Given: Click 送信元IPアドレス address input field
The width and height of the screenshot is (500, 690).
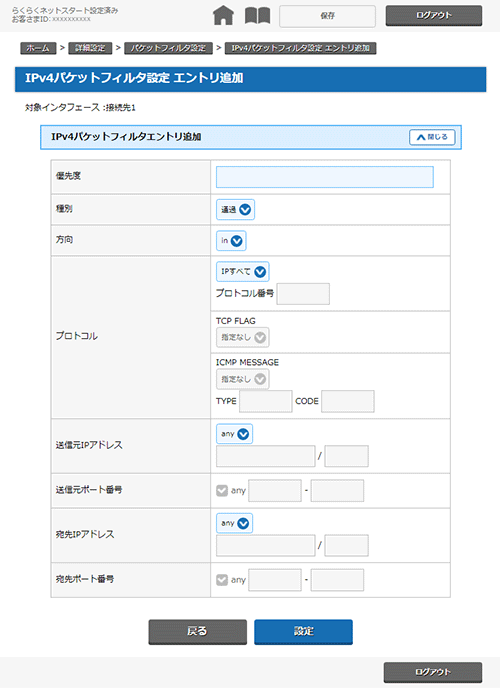Looking at the screenshot, I should (265, 456).
